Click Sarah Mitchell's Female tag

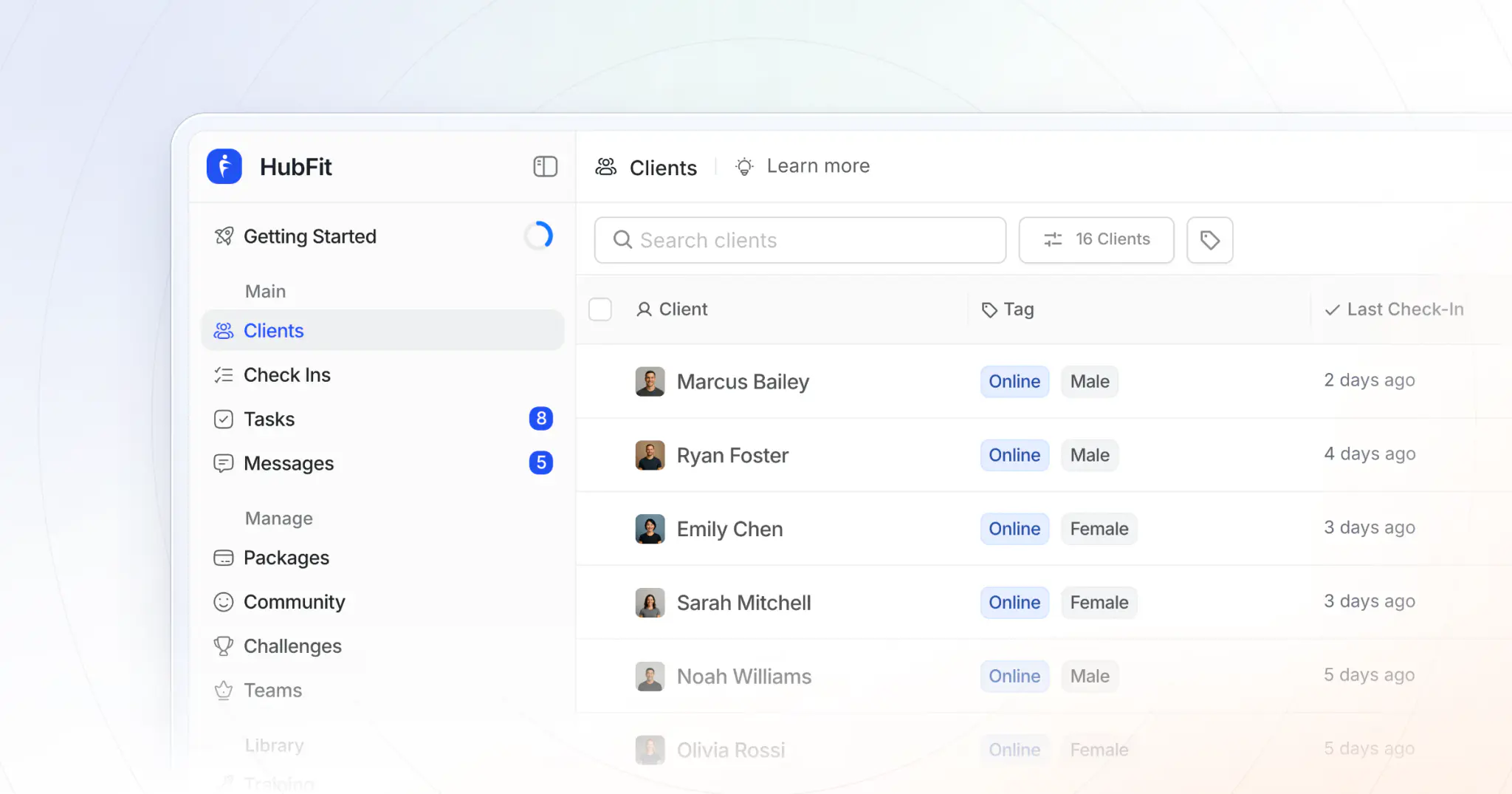click(x=1099, y=603)
